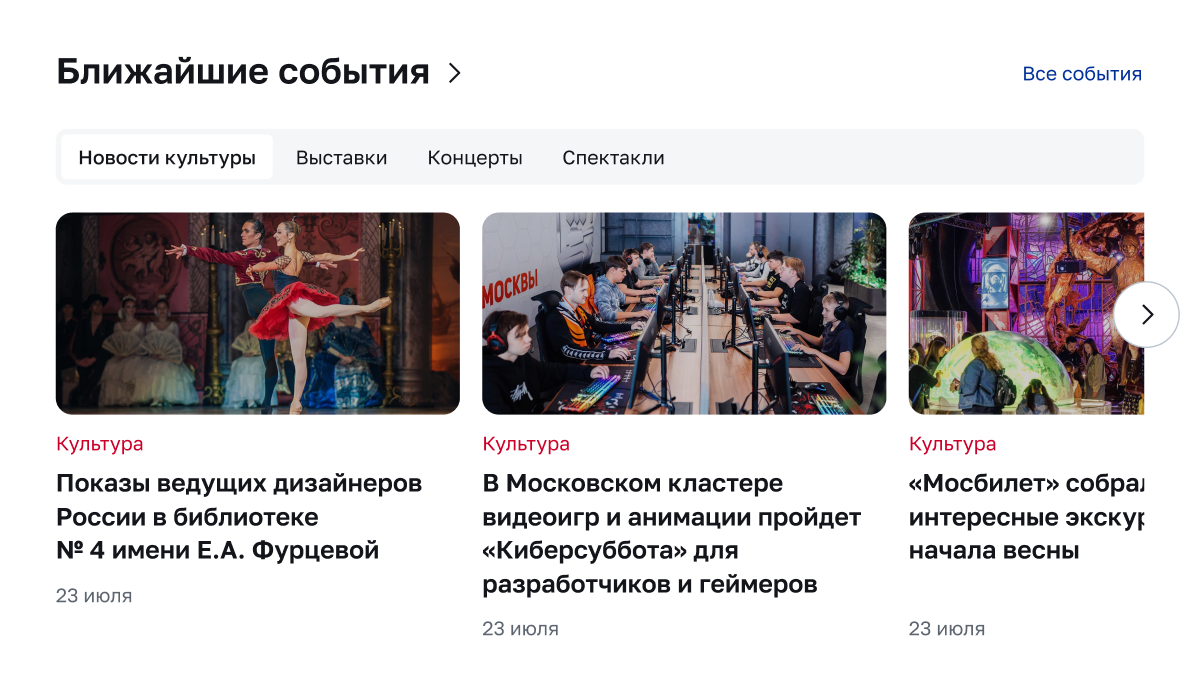Viewport: 1200px width, 695px height.
Task: Open article about Киберсуббота in Московском кластере
Action: click(x=671, y=534)
